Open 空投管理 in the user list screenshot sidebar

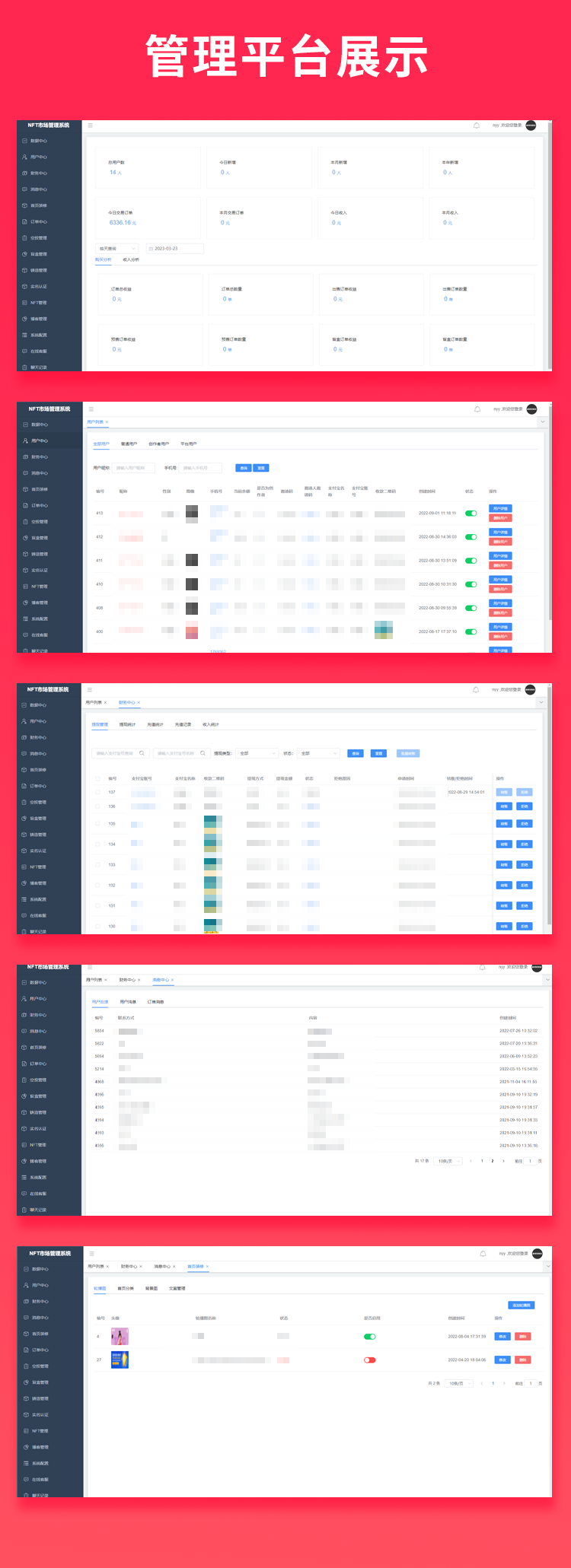click(39, 522)
